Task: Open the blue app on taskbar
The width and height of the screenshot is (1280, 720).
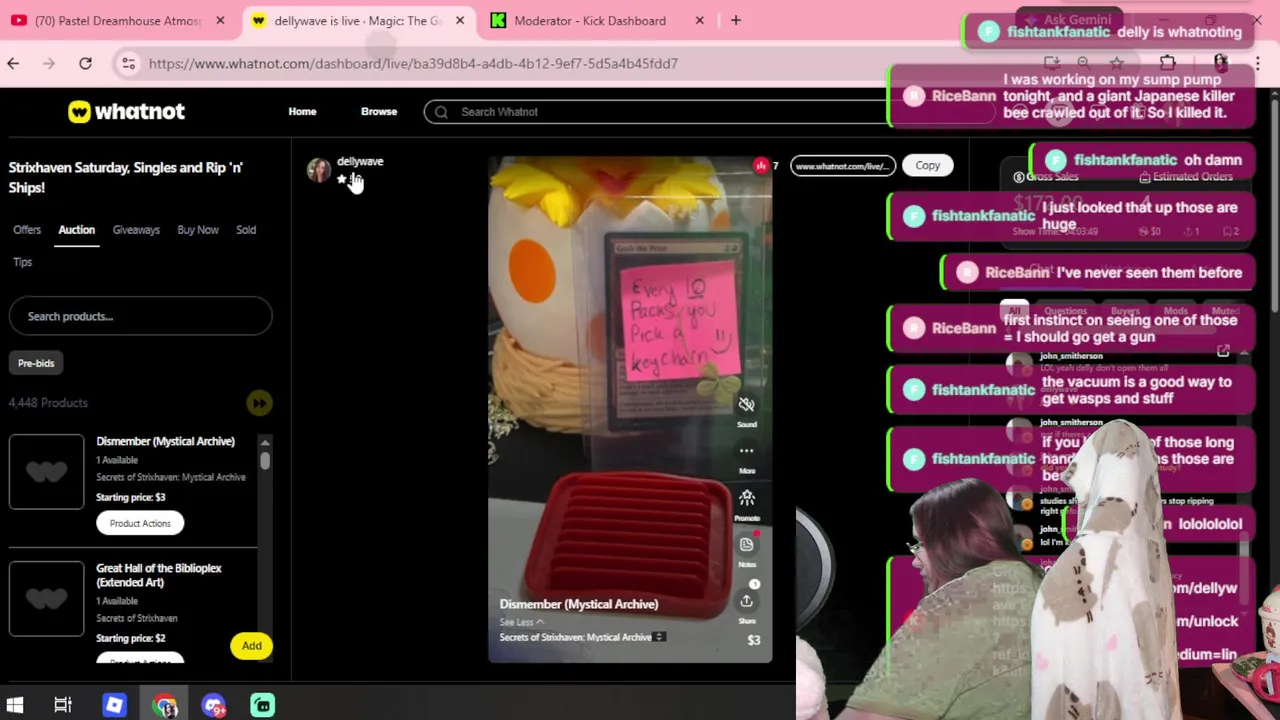Action: pyautogui.click(x=114, y=705)
